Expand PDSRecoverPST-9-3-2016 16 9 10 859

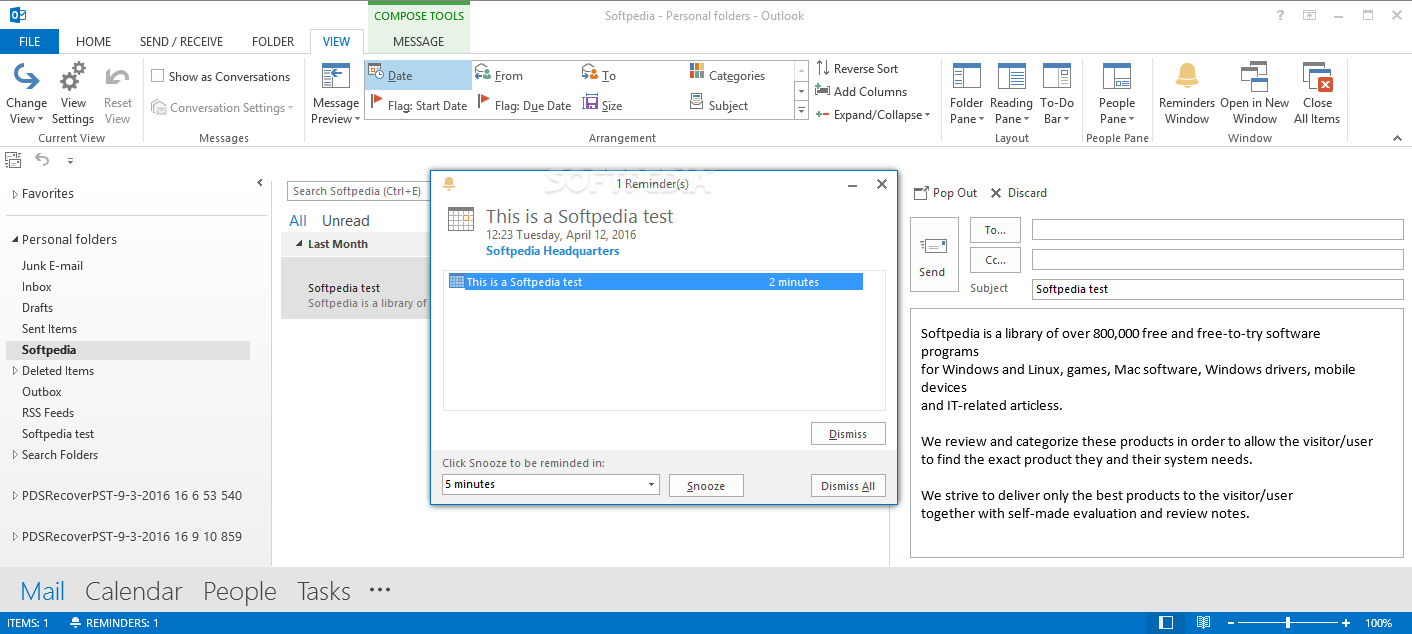[x=15, y=537]
